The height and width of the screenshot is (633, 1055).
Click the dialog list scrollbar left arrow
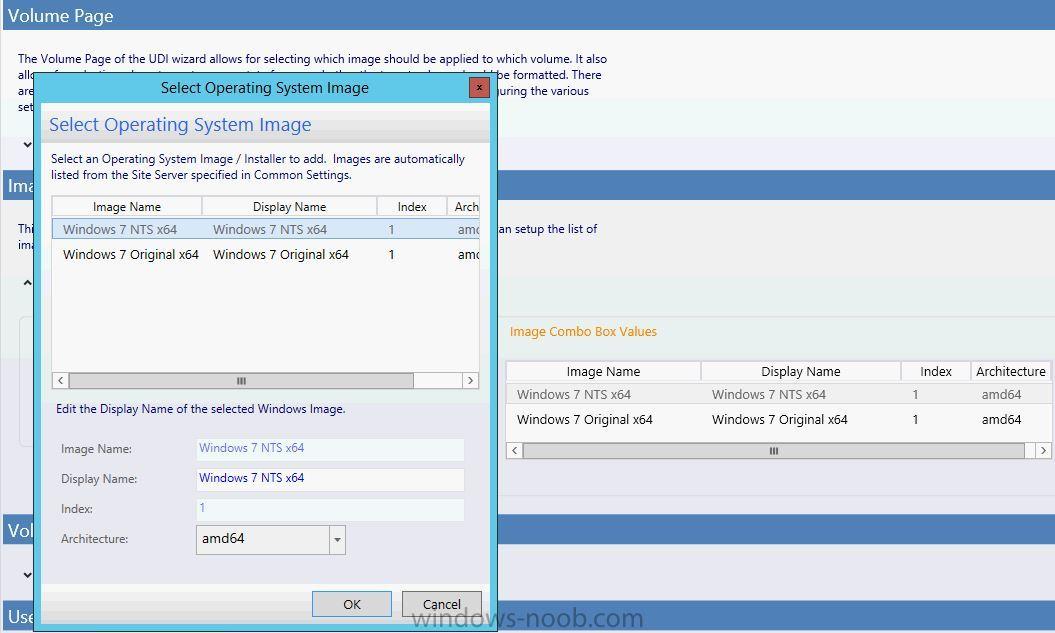coord(61,380)
